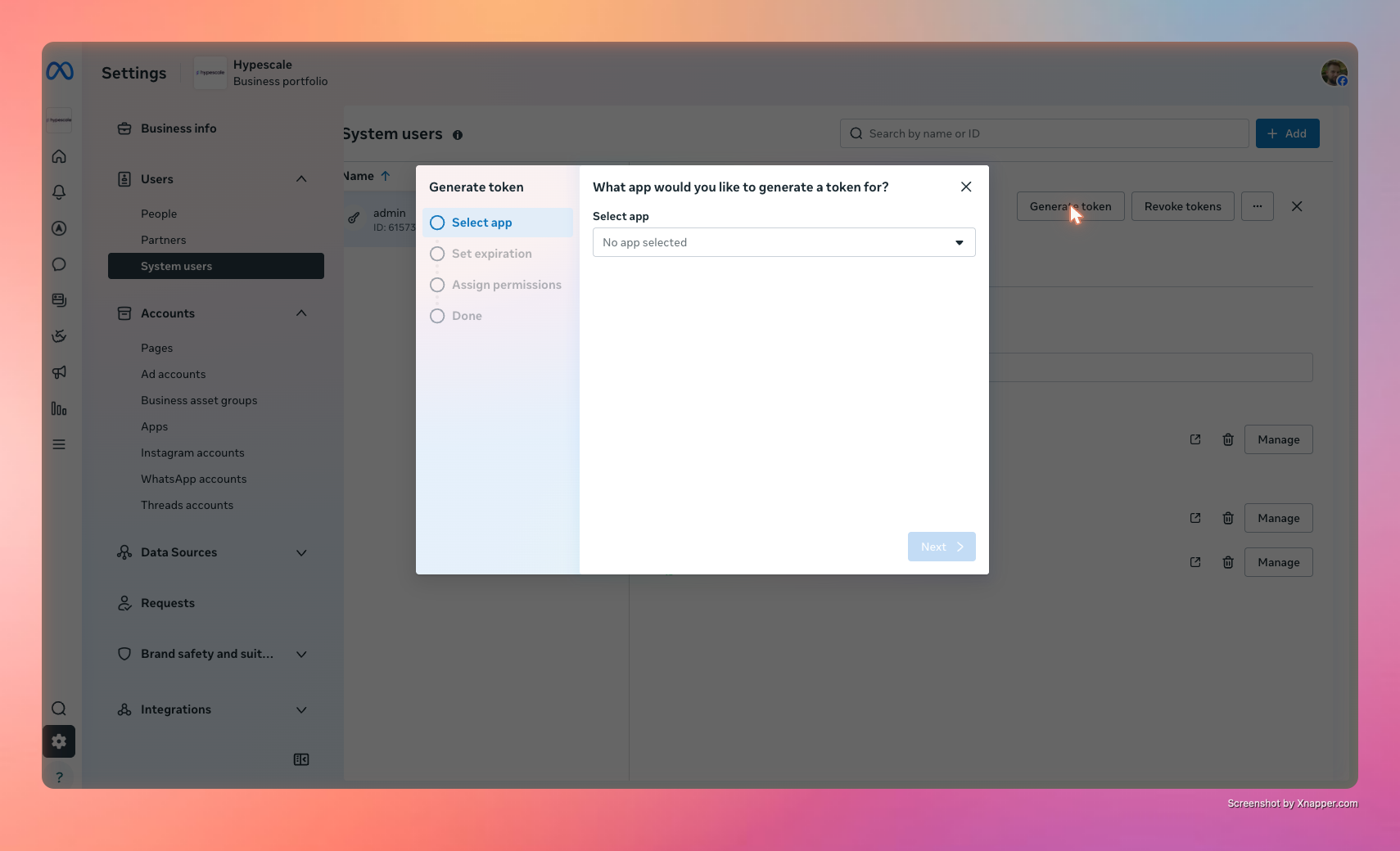The width and height of the screenshot is (1400, 851).
Task: Click the System users info icon
Action: pos(458,135)
